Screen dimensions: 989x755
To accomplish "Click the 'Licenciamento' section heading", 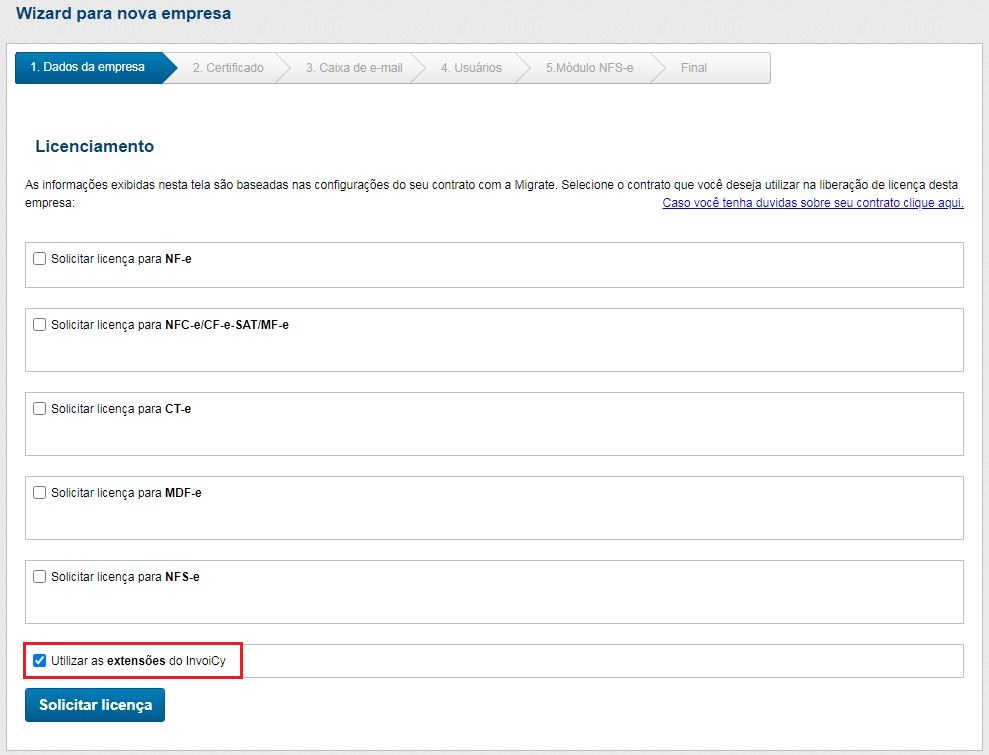I will [x=95, y=146].
